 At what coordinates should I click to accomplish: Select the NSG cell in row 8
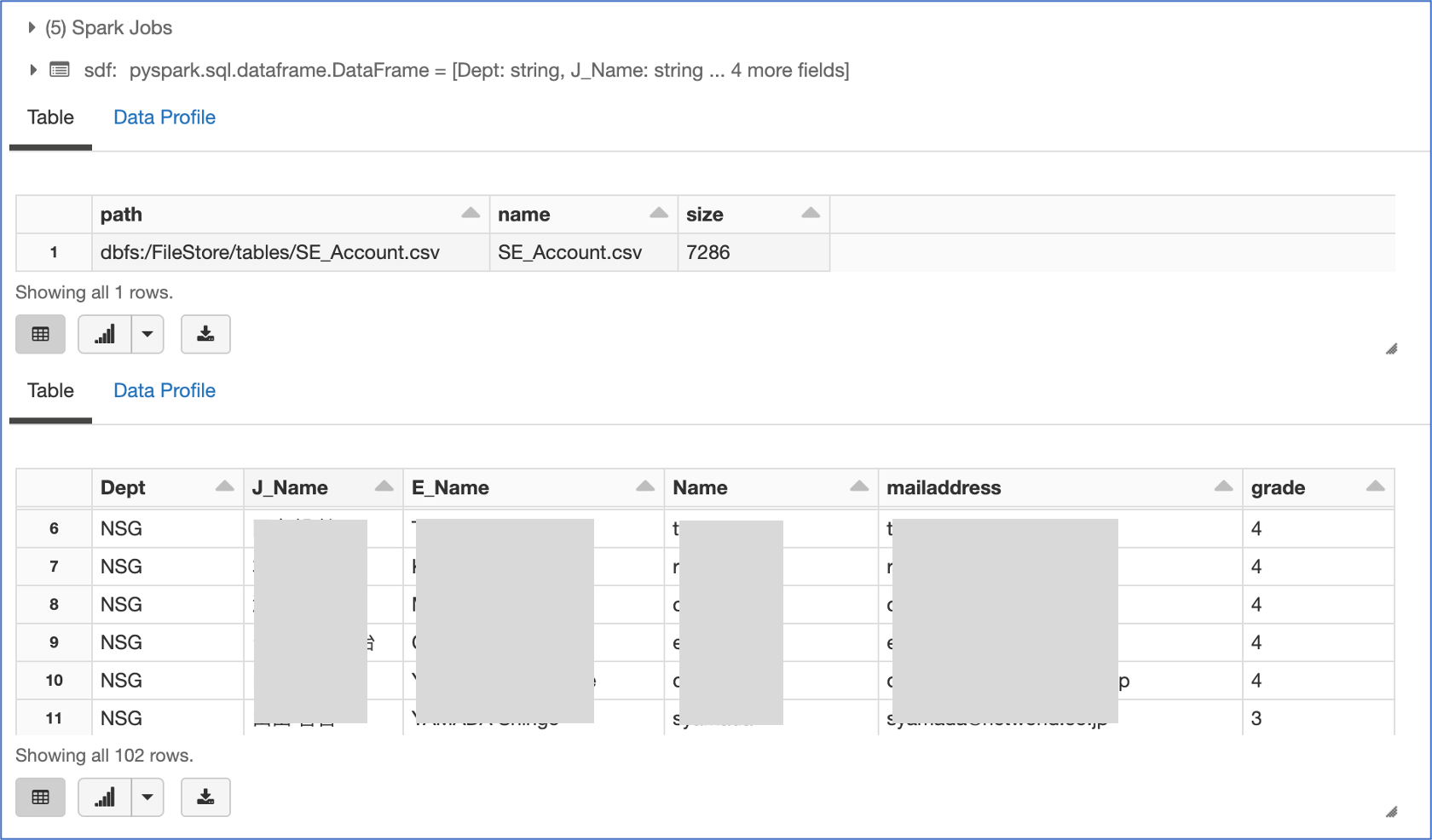point(168,605)
